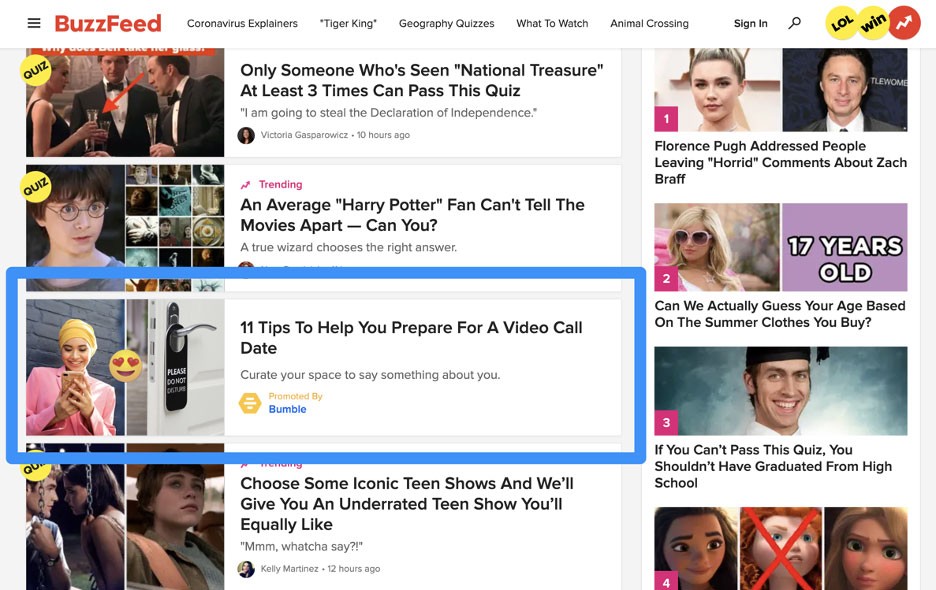Click QUIZ badge on National Treasure image
This screenshot has width=936, height=590.
click(x=35, y=70)
